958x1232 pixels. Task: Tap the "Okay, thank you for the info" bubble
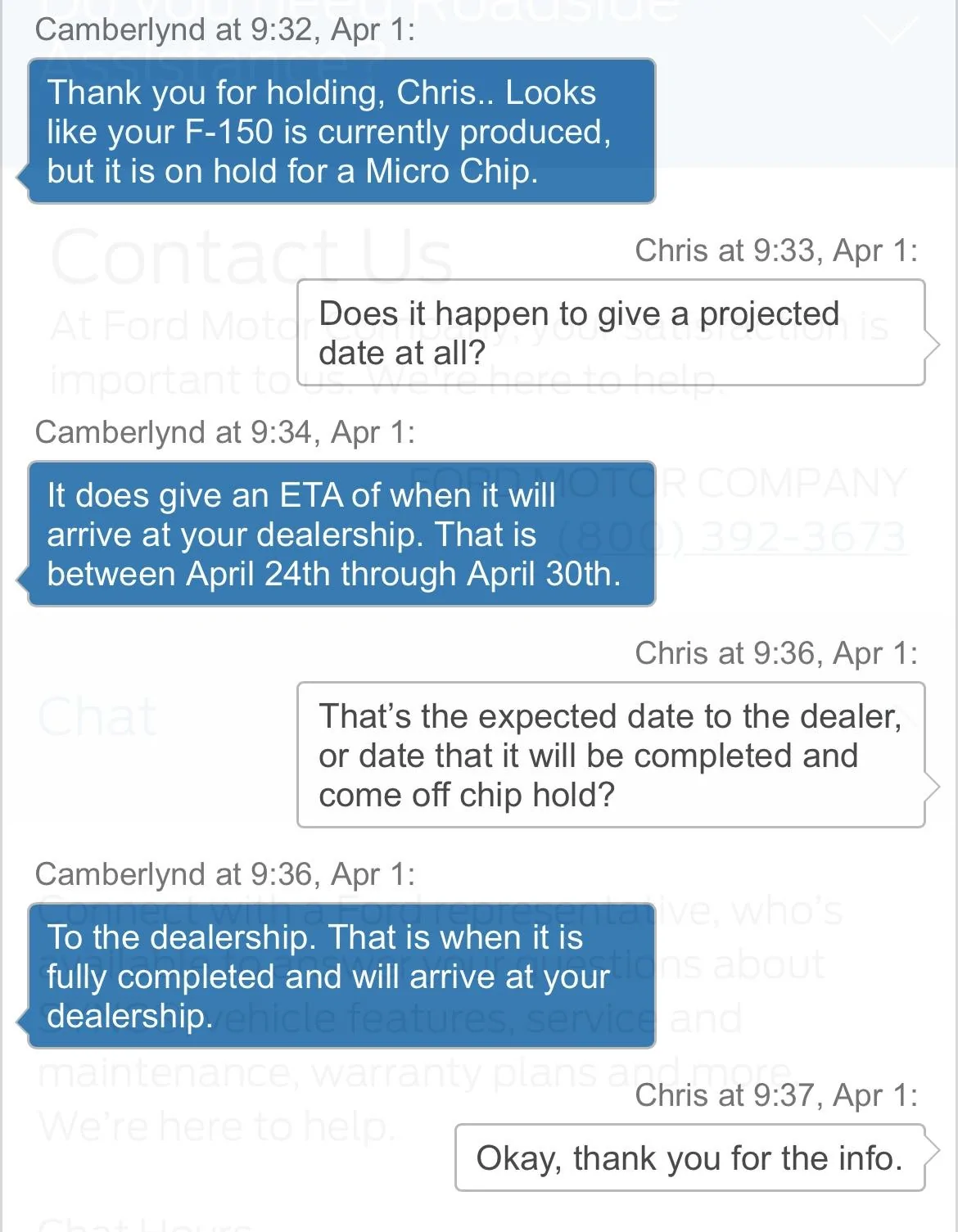coord(689,1158)
